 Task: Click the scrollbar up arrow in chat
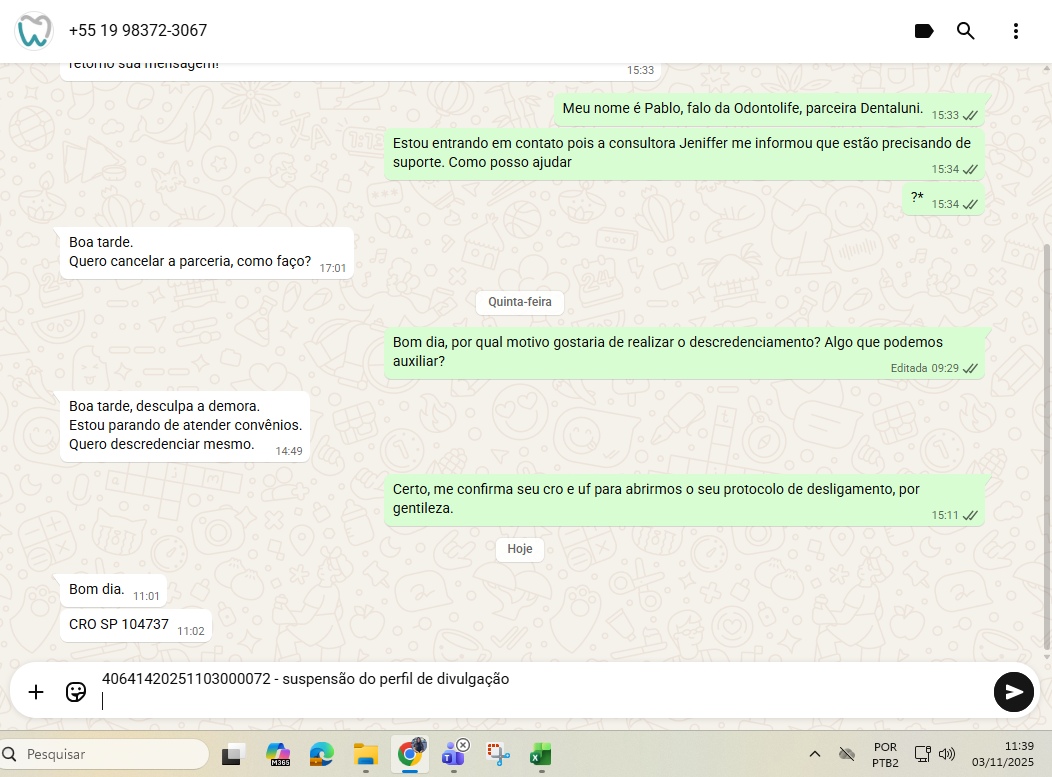pyautogui.click(x=1047, y=68)
